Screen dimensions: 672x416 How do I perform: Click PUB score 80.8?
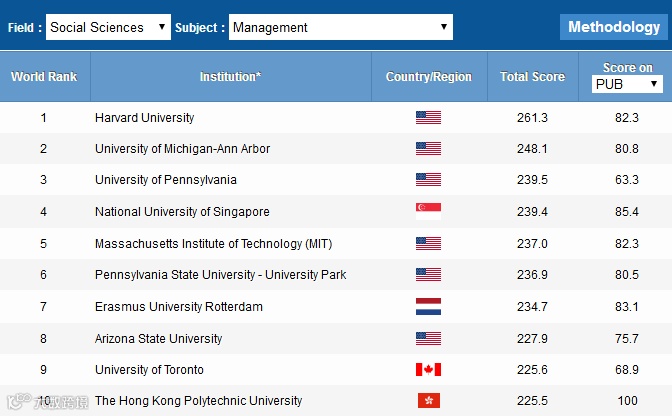627,149
